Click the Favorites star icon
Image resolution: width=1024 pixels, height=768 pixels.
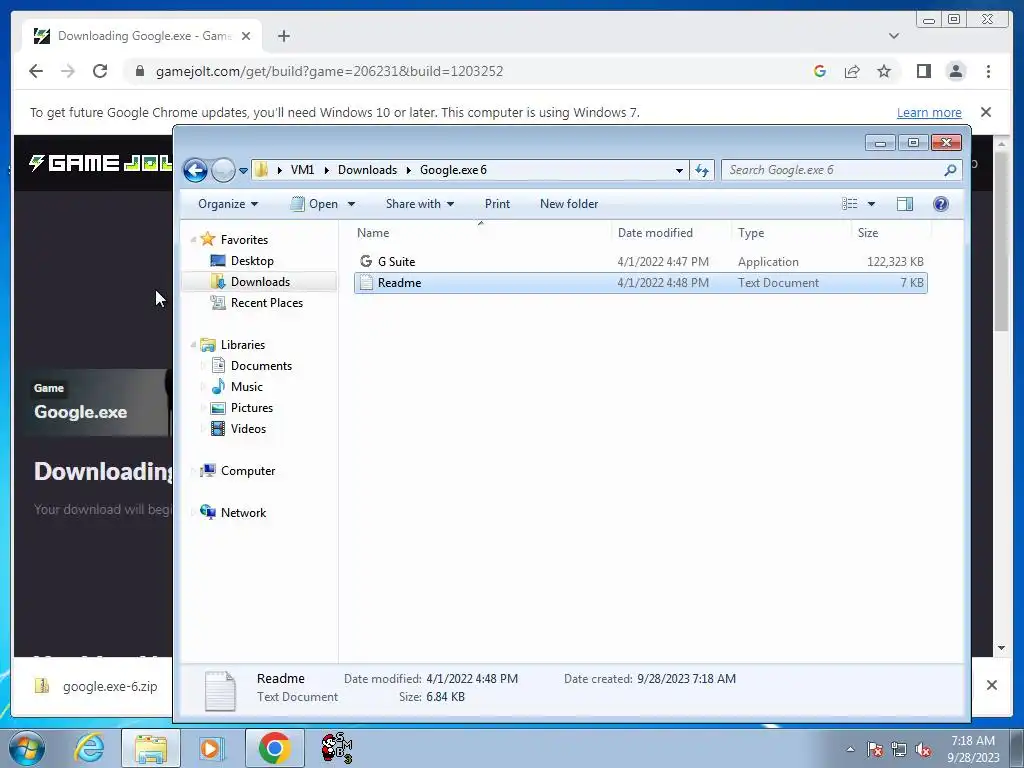pos(208,239)
